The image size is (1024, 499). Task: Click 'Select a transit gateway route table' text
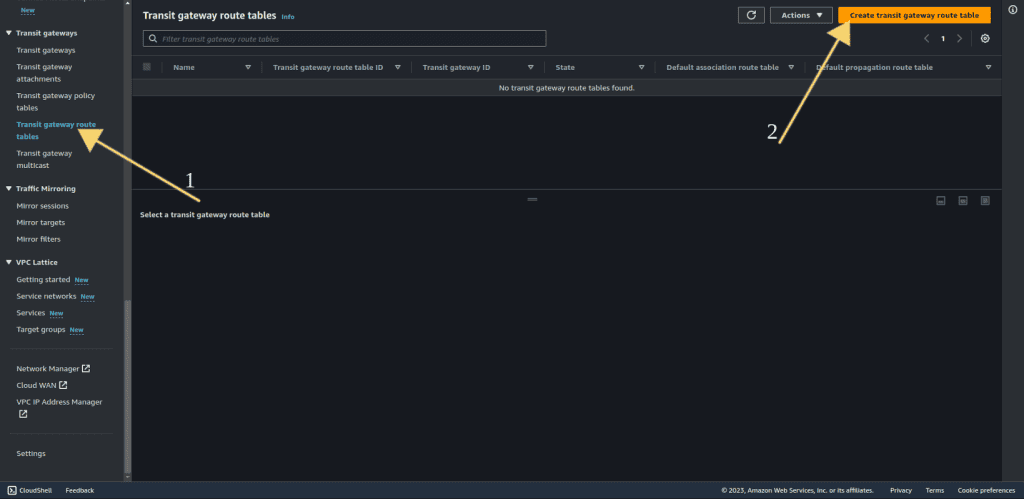[x=204, y=215]
